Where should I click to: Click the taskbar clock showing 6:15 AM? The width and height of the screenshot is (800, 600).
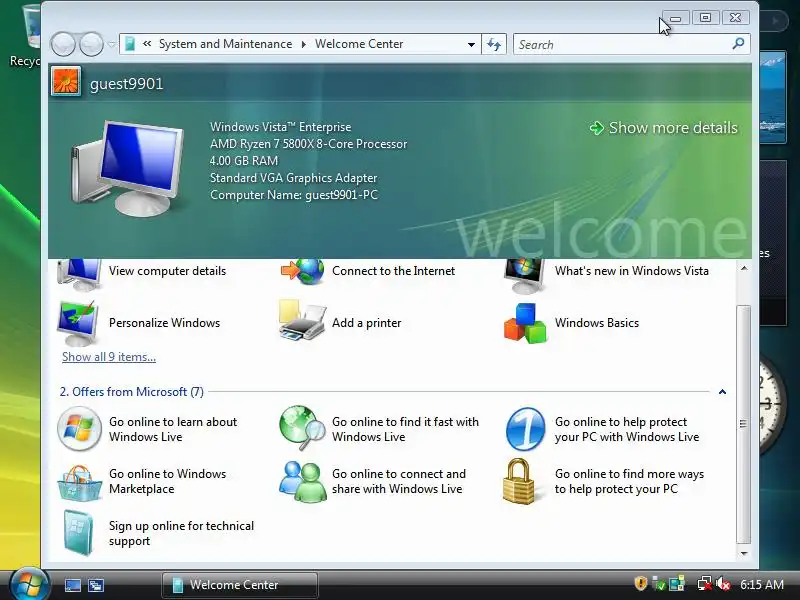[x=762, y=584]
